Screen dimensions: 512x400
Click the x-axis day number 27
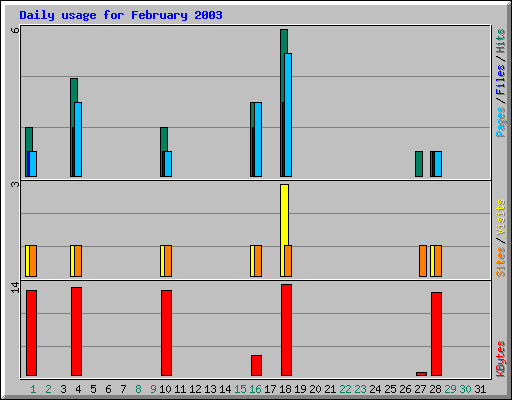420,389
